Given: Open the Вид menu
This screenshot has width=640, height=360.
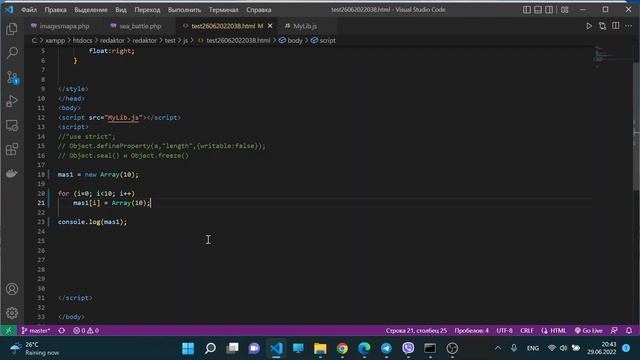Looking at the screenshot, I should tap(121, 9).
